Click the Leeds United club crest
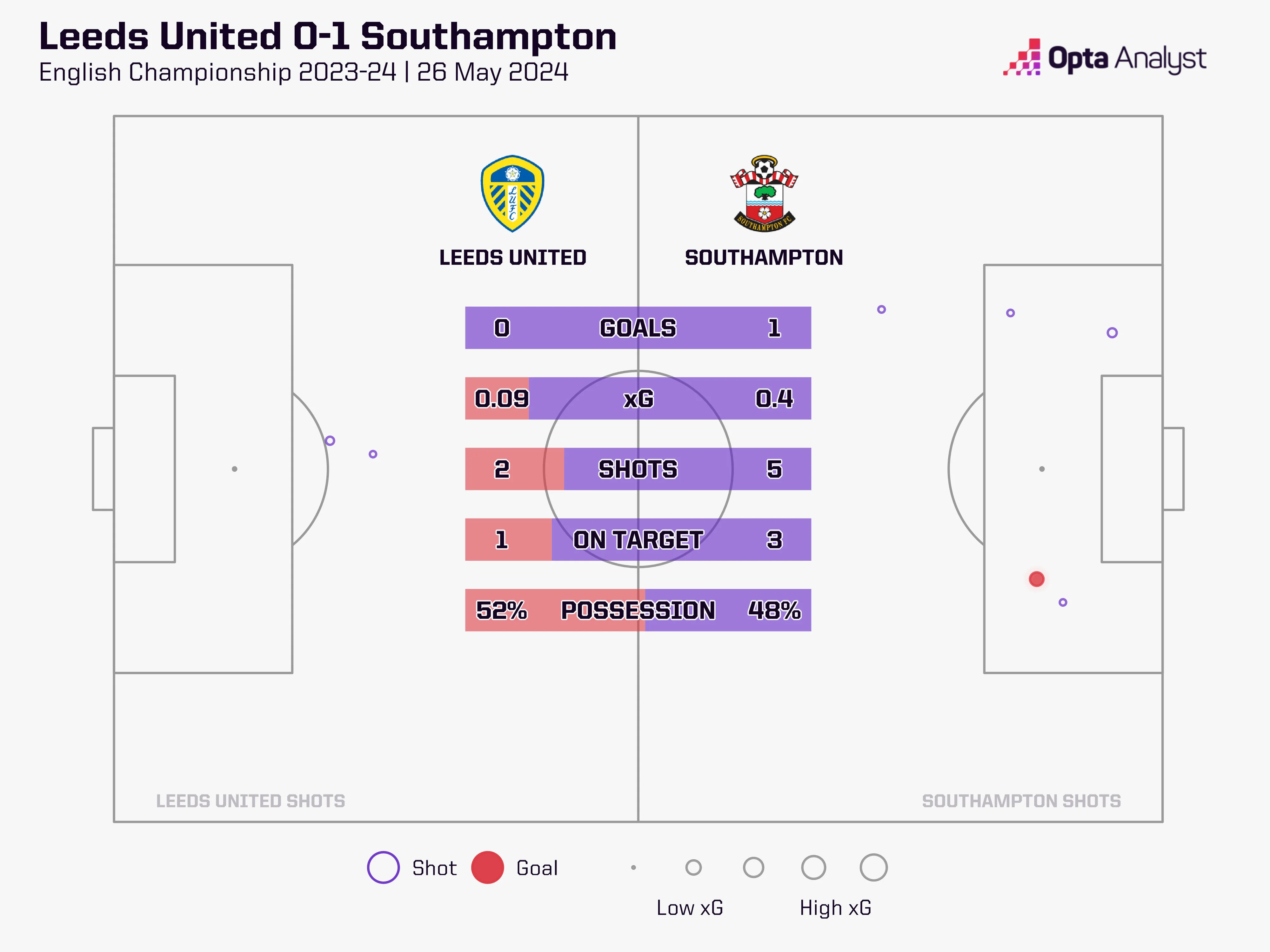 (x=512, y=193)
